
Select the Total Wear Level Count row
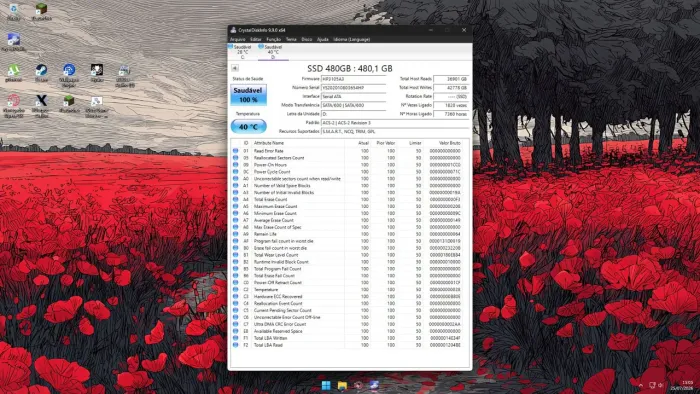347,255
